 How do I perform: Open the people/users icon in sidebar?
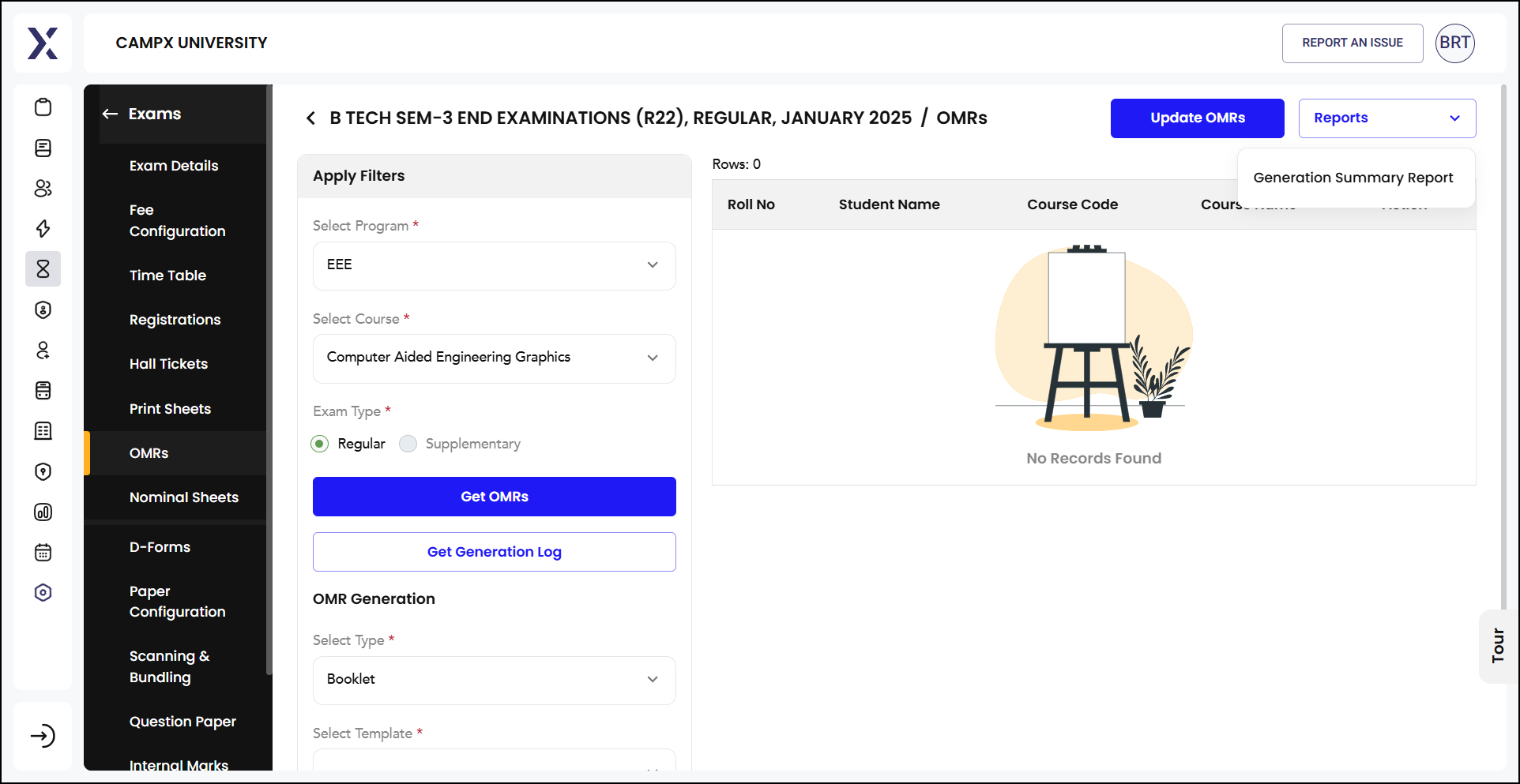pyautogui.click(x=43, y=188)
